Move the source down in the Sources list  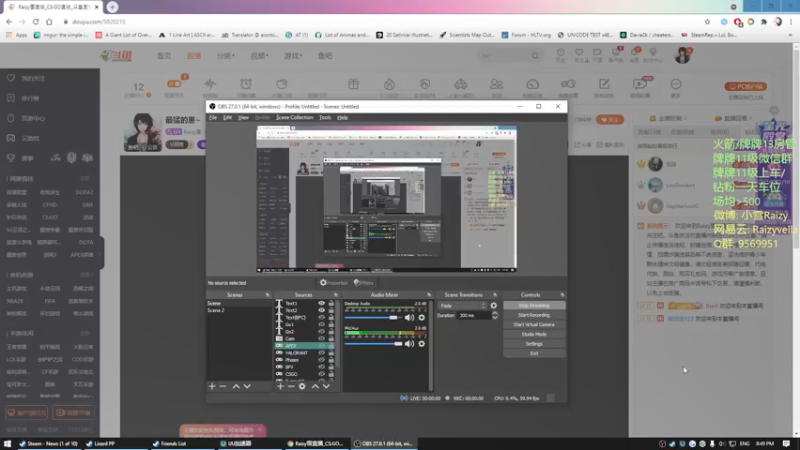[x=326, y=386]
